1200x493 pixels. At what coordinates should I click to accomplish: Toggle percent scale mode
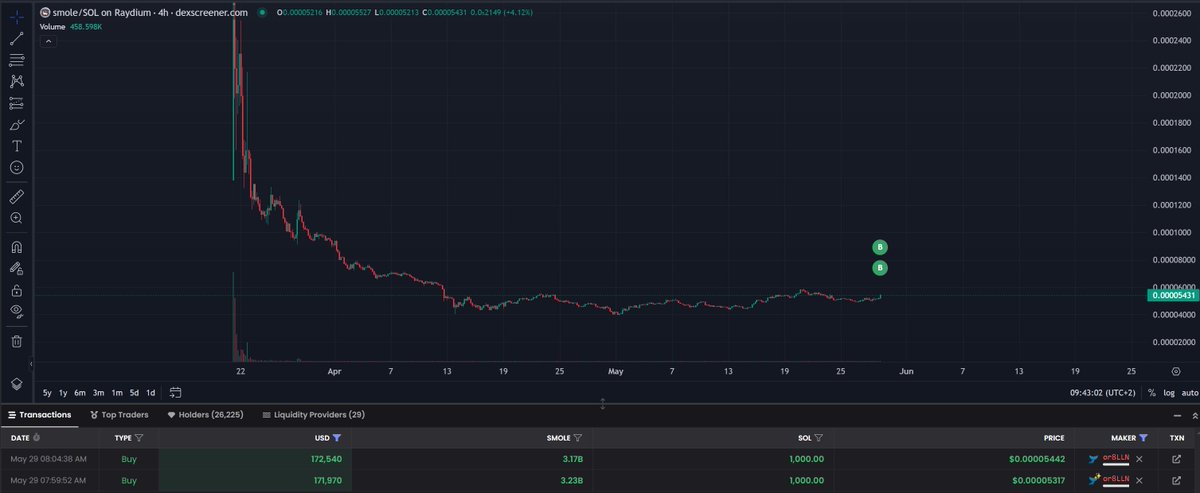[x=1152, y=392]
